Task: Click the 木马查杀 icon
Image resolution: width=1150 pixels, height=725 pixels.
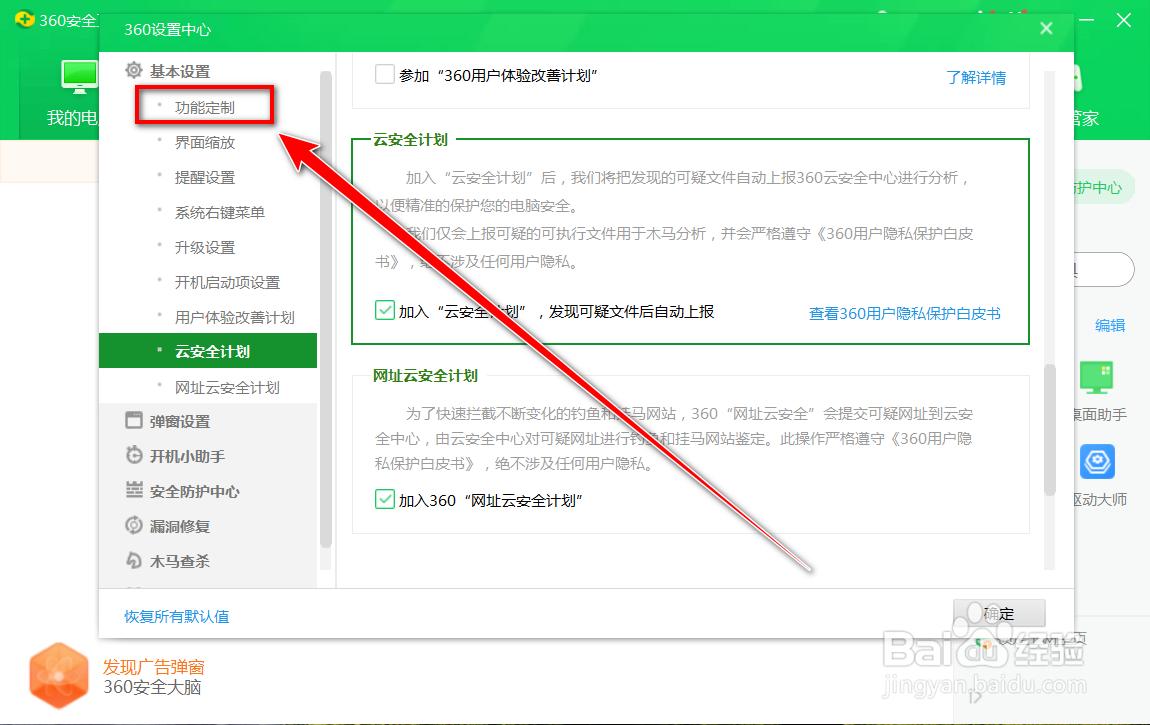Action: 133,561
